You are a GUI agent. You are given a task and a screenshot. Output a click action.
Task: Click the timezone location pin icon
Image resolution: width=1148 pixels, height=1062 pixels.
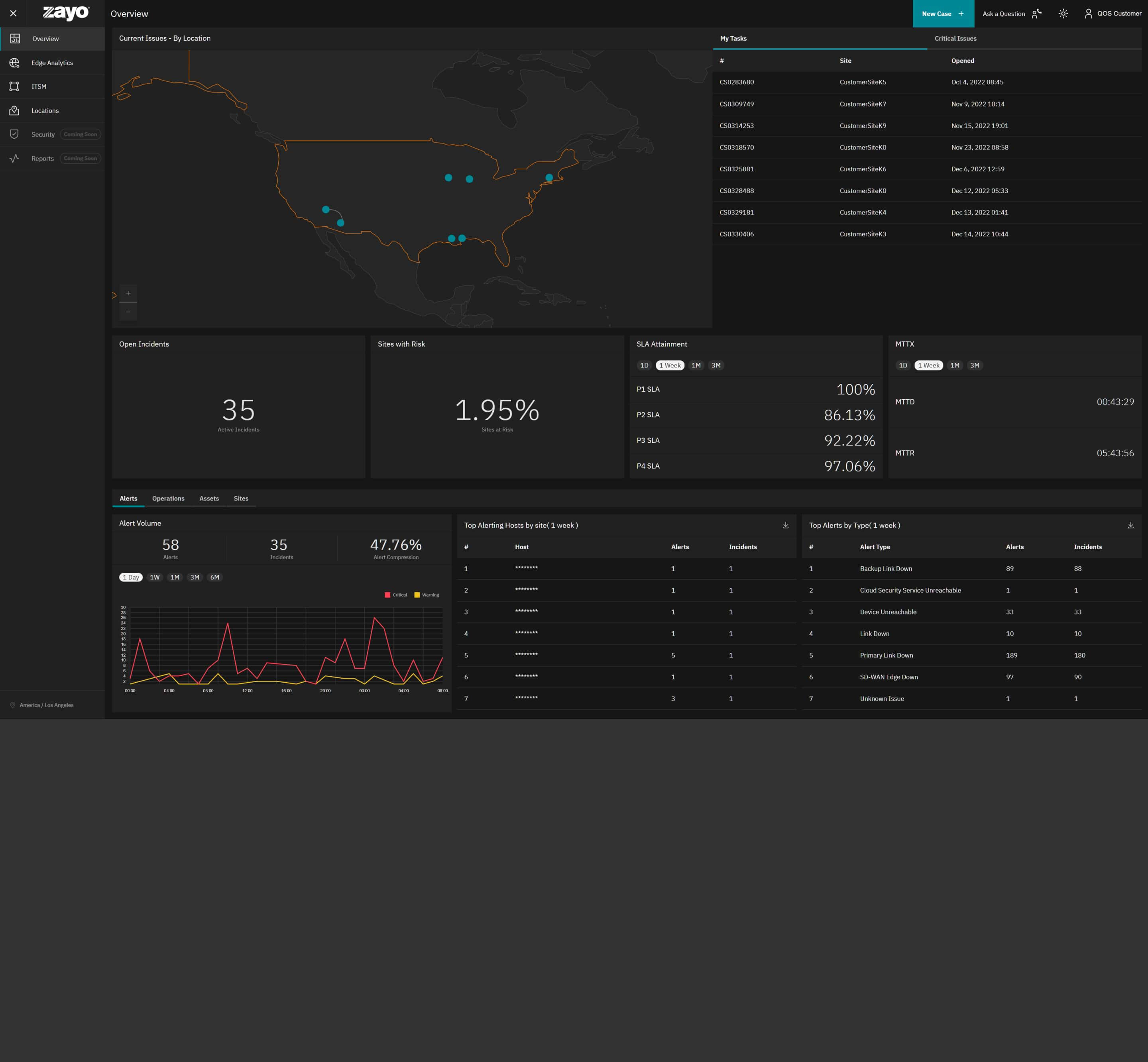point(13,705)
